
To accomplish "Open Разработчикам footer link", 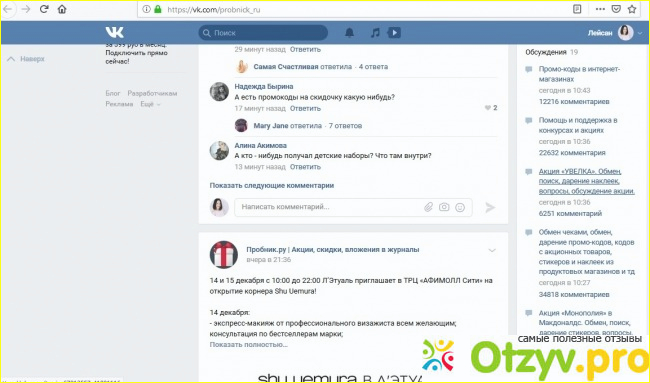I will point(152,93).
